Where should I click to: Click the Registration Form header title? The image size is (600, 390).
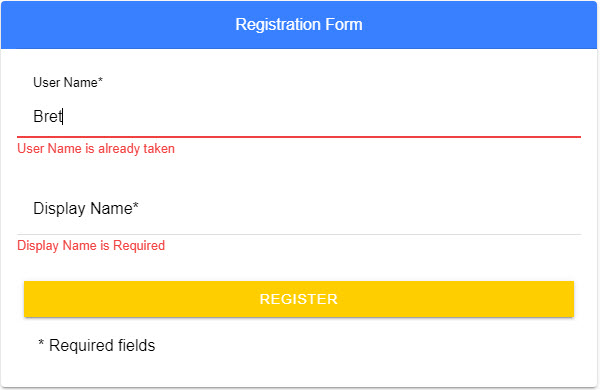[299, 24]
